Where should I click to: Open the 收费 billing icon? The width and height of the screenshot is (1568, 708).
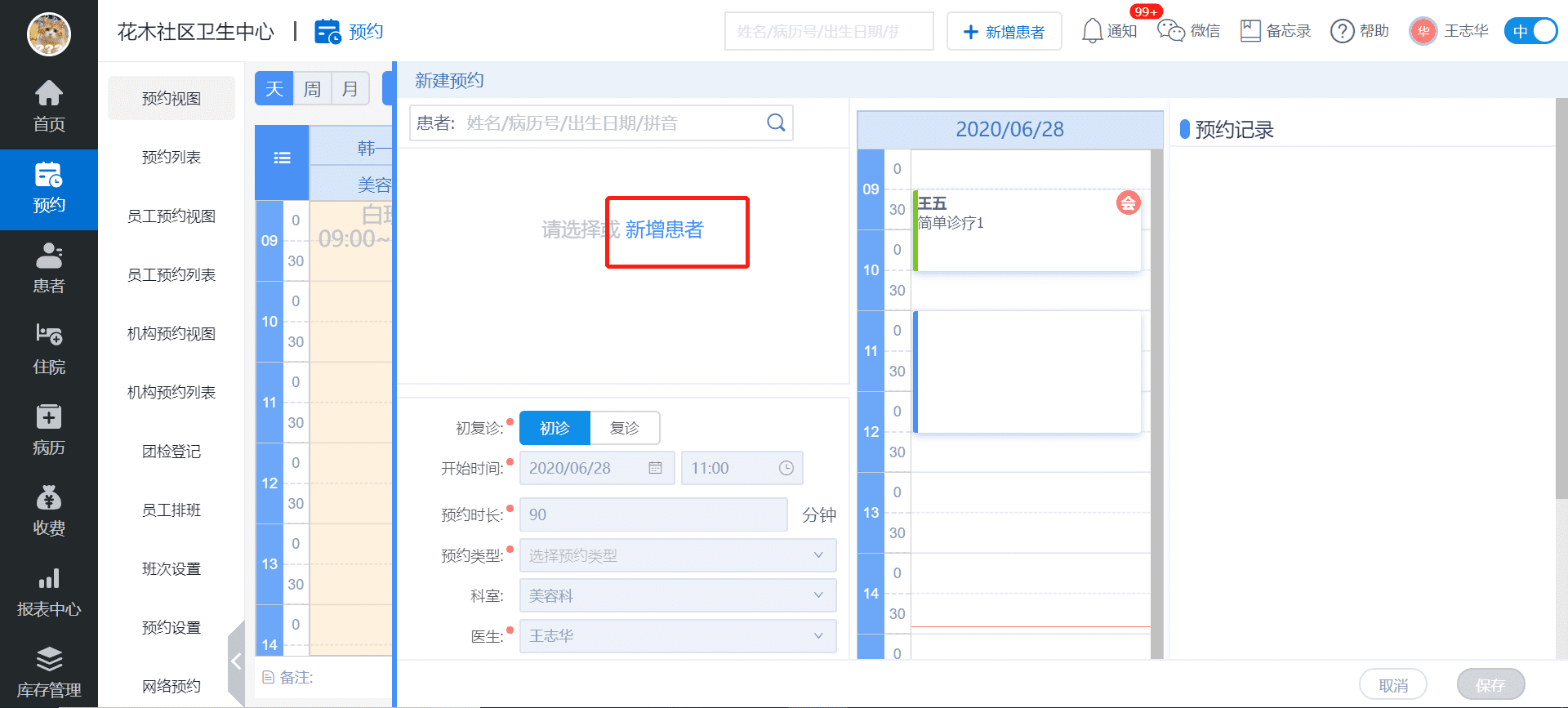click(48, 510)
